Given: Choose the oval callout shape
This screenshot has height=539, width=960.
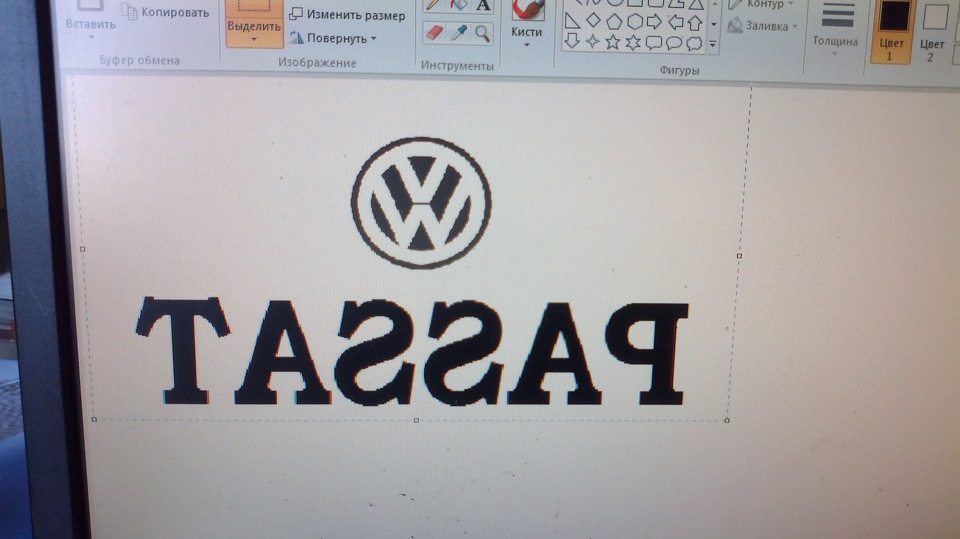Looking at the screenshot, I should coord(673,43).
